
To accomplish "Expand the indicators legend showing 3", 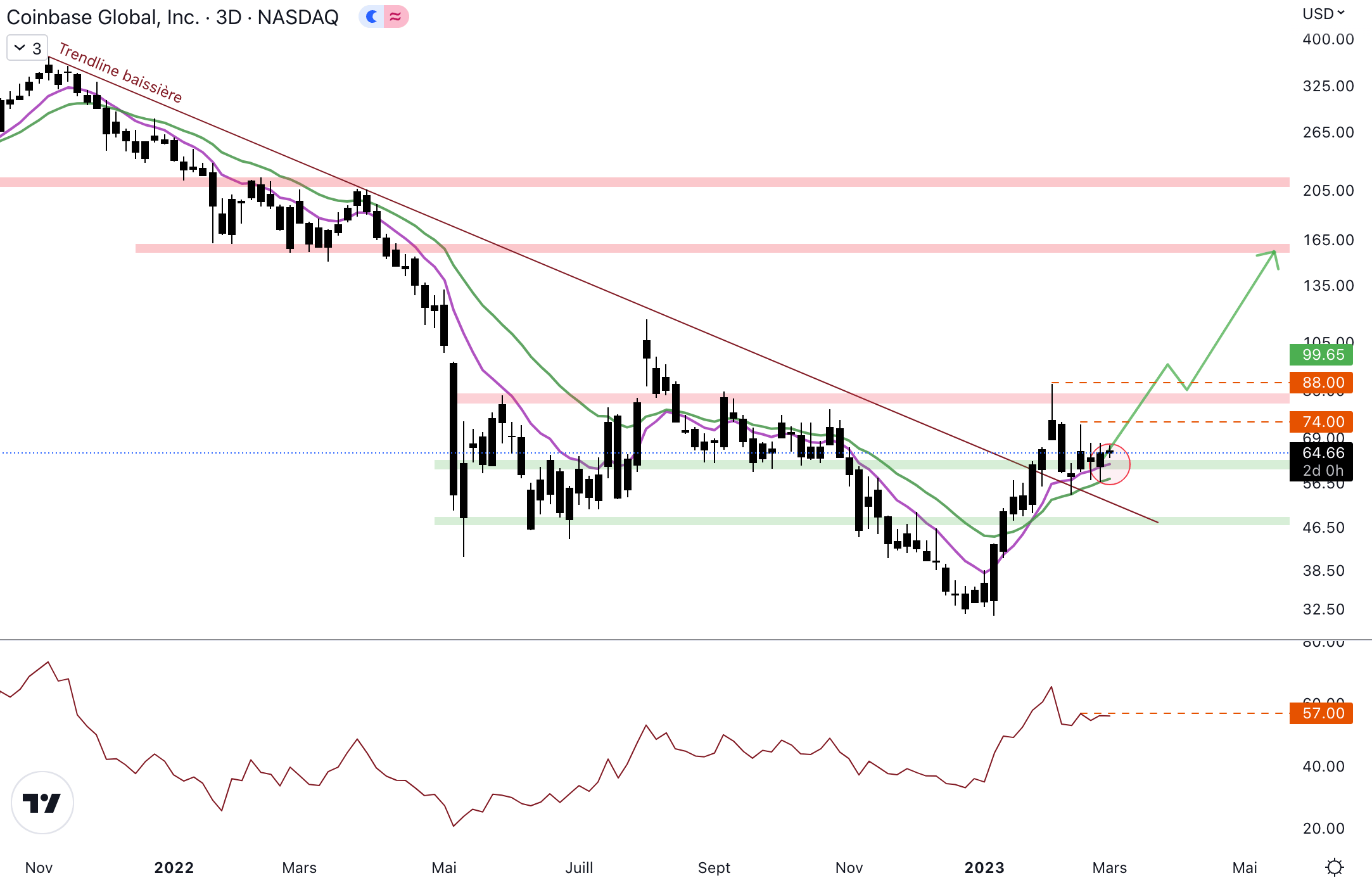I will [x=27, y=48].
